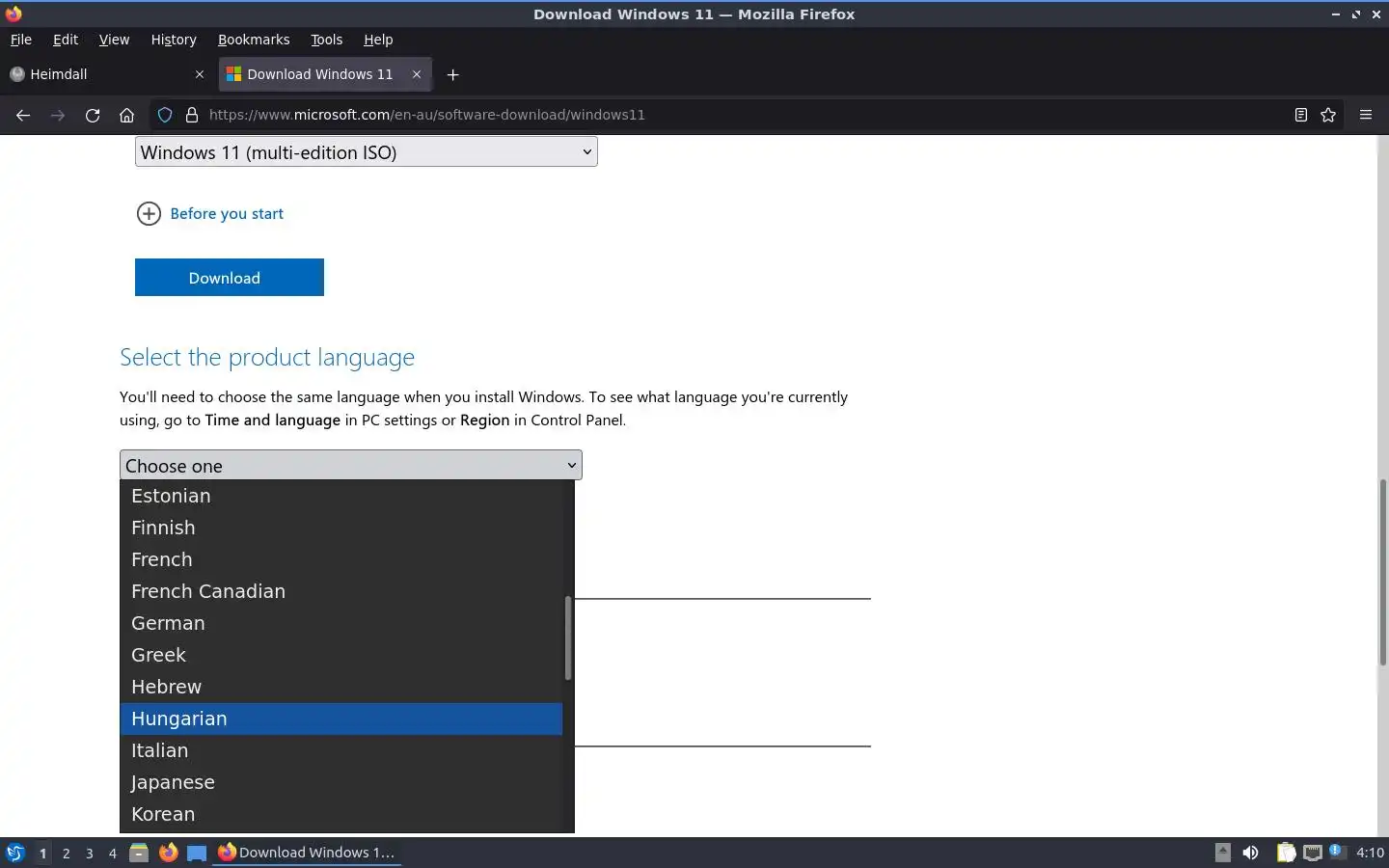Image resolution: width=1389 pixels, height=868 pixels.
Task: Choose Japanese from the language list
Action: pos(341,782)
